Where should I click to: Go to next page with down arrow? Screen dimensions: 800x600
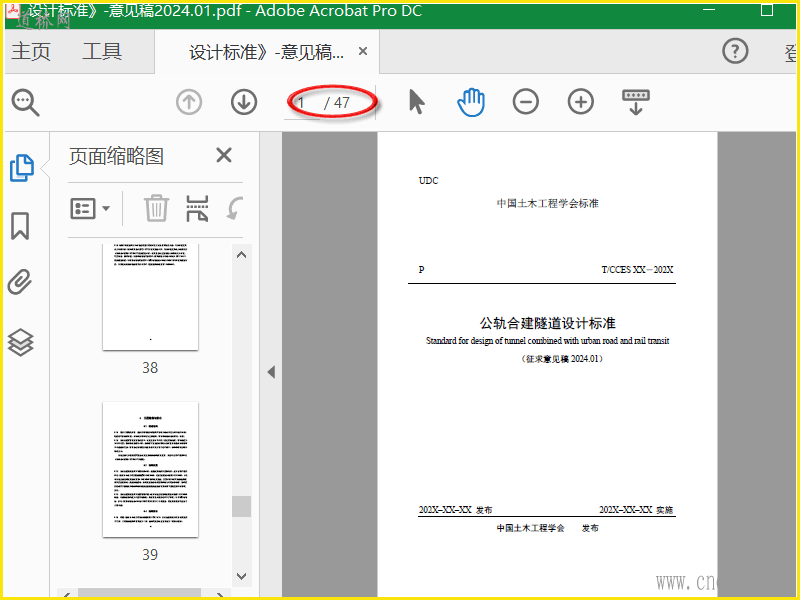point(244,102)
